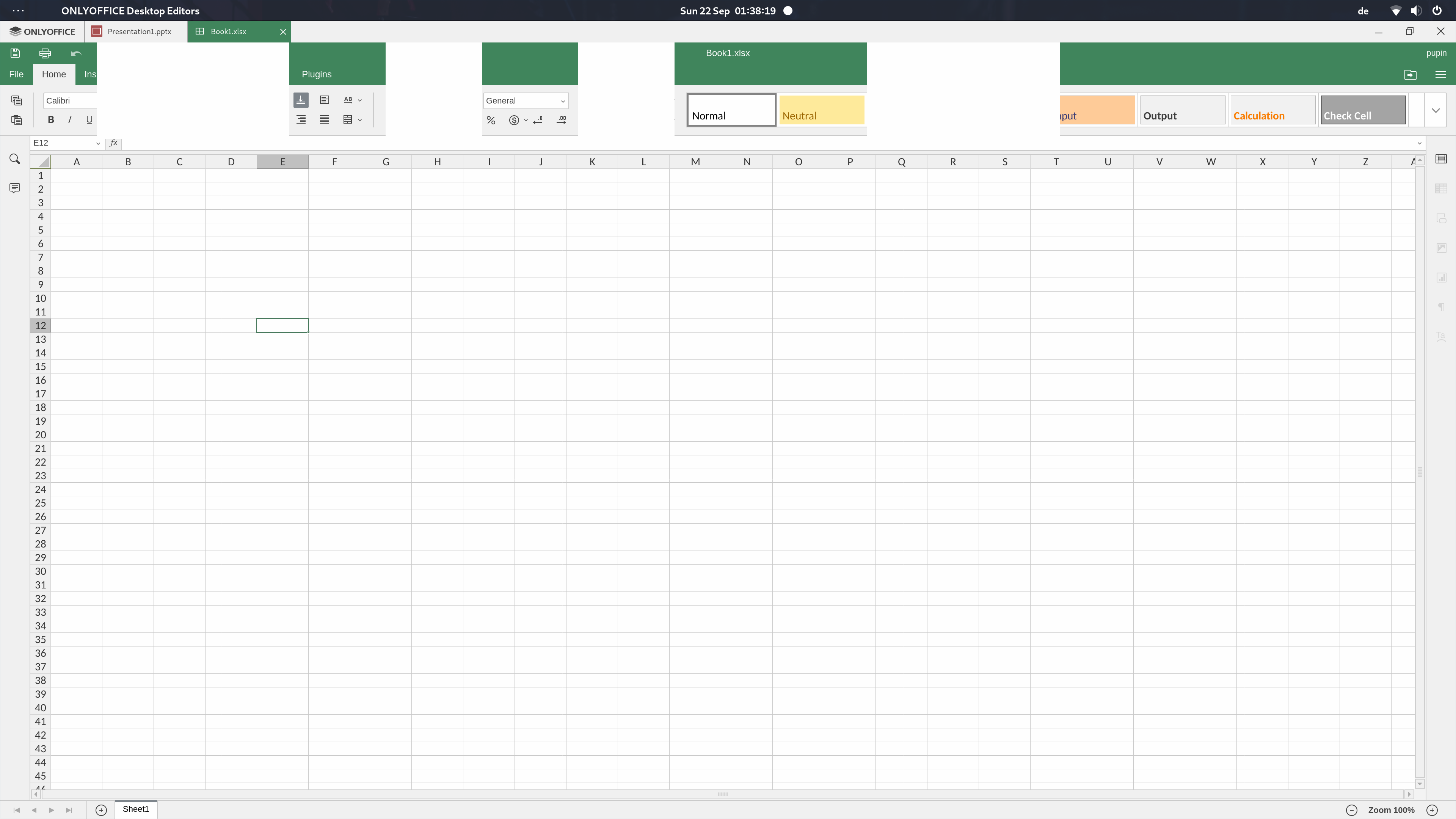Apply the Calculation cell style
The width and height of the screenshot is (1456, 819).
click(x=1273, y=110)
